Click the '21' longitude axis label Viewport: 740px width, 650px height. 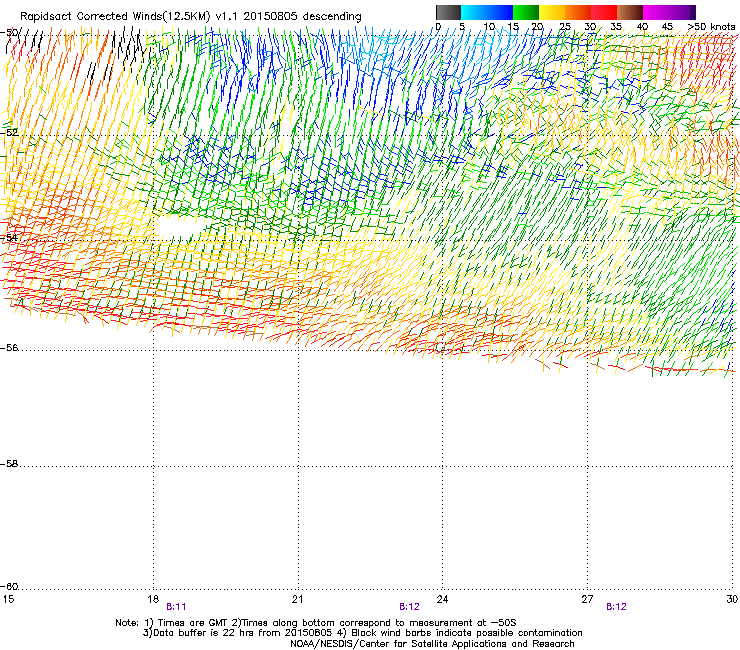coord(297,599)
